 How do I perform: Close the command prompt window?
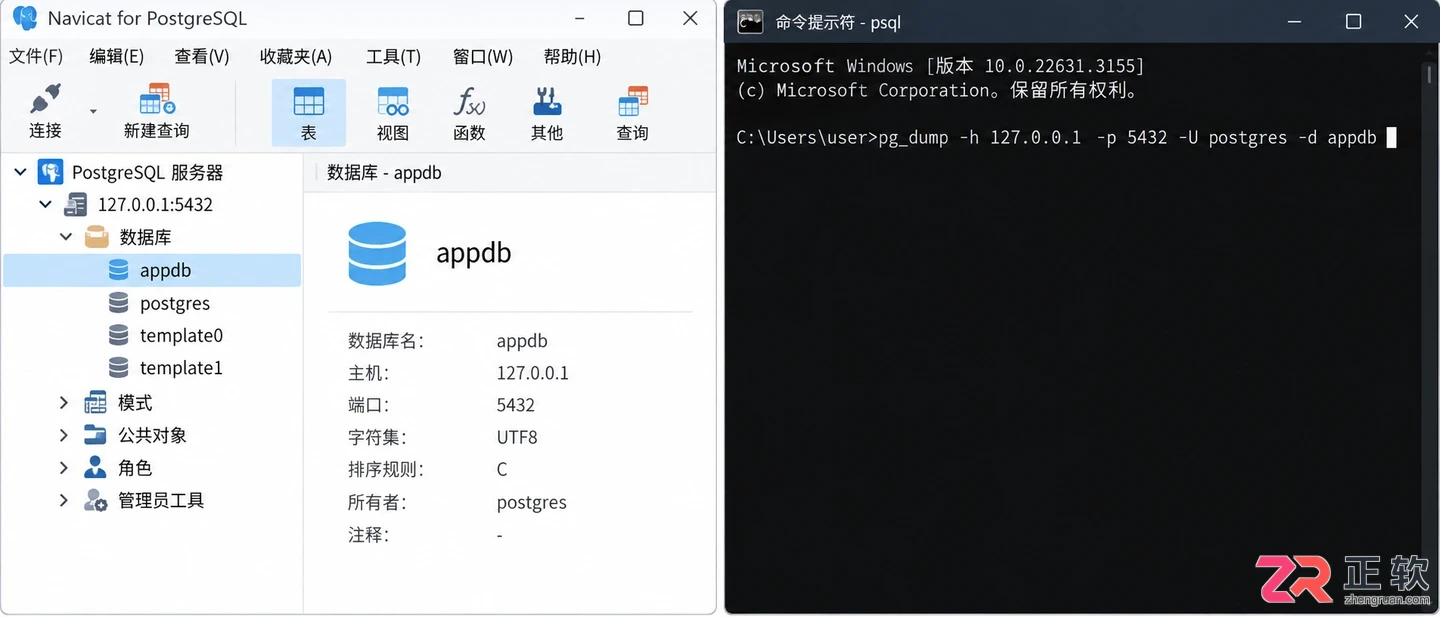click(x=1411, y=21)
